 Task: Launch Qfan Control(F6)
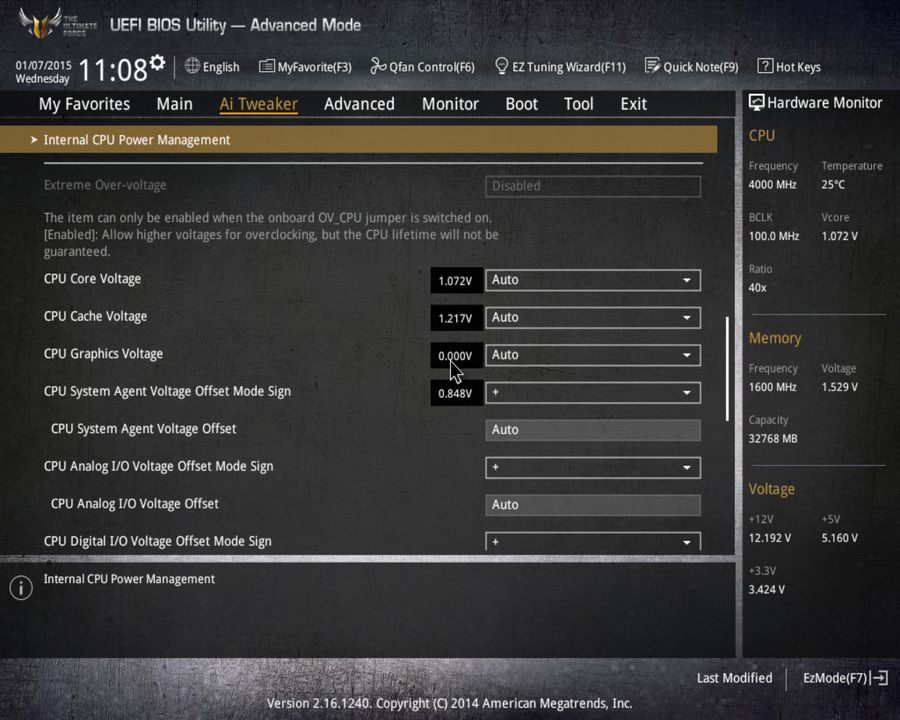tap(432, 67)
